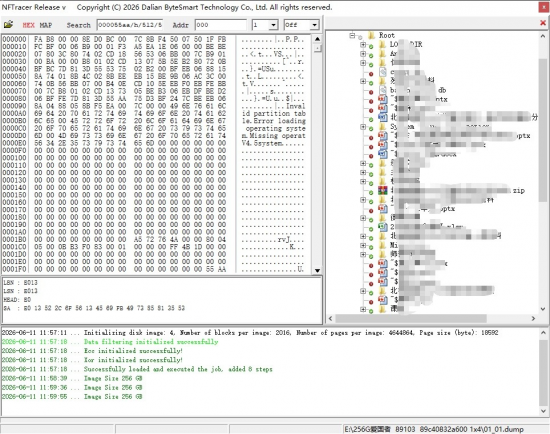Click hex view scrollbar down arrow
Viewport: 550px width, 434px height.
tap(317, 271)
